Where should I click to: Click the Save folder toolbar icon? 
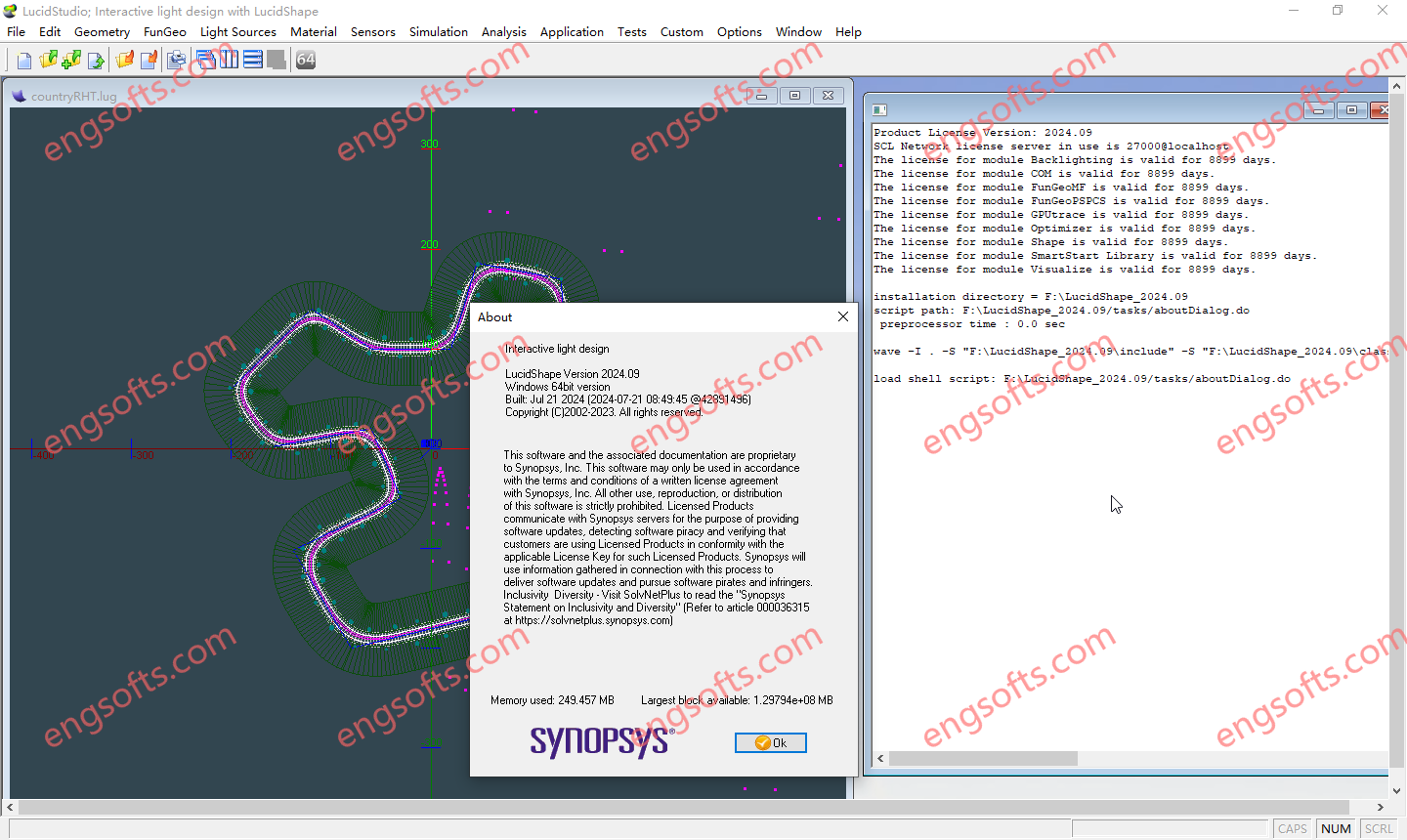pyautogui.click(x=124, y=61)
